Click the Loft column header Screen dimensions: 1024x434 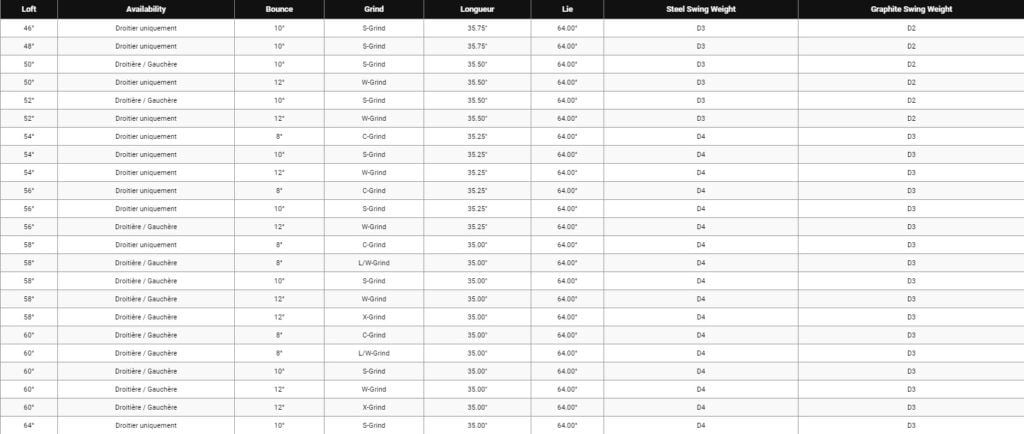tap(29, 9)
